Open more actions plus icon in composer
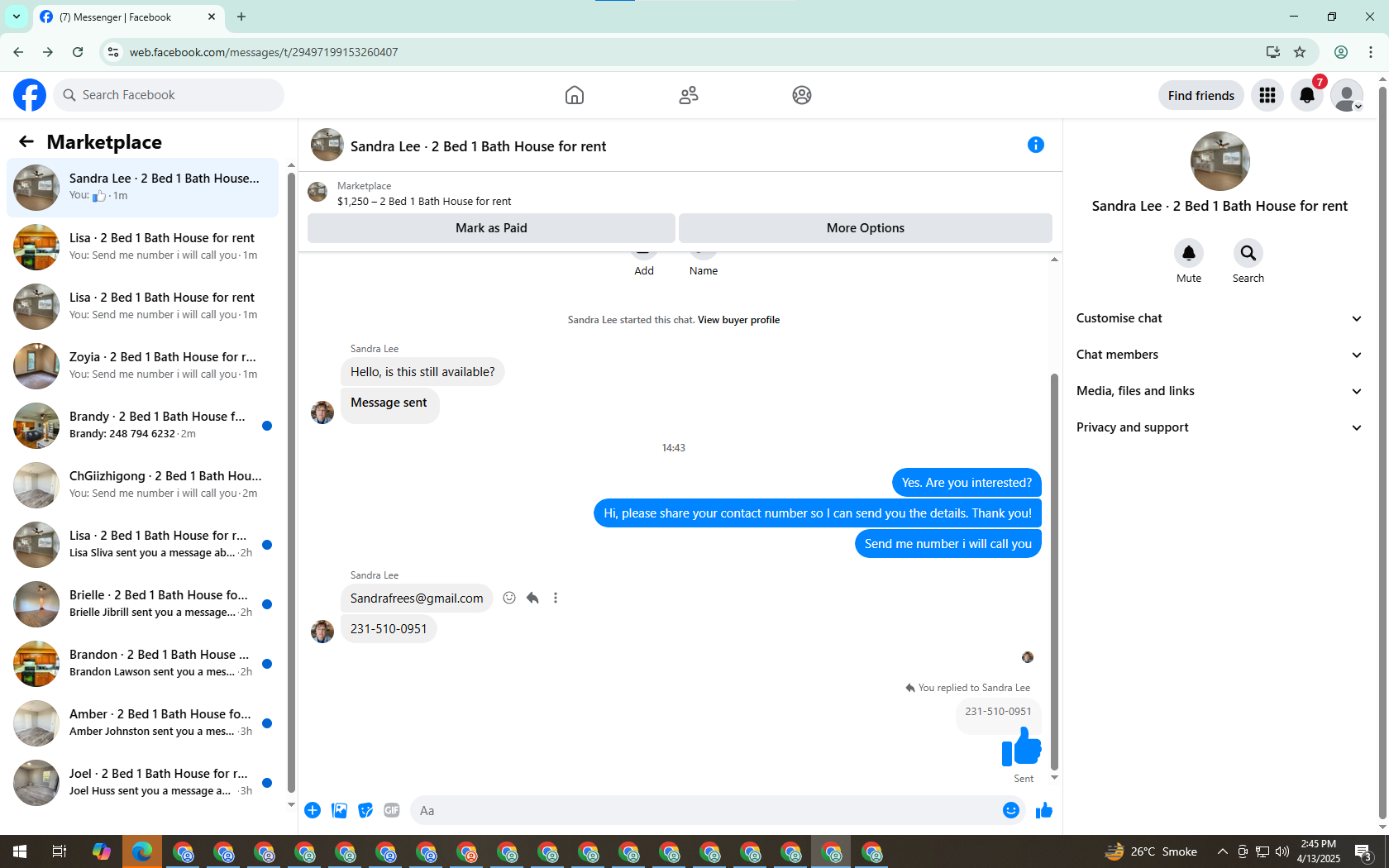 313,810
